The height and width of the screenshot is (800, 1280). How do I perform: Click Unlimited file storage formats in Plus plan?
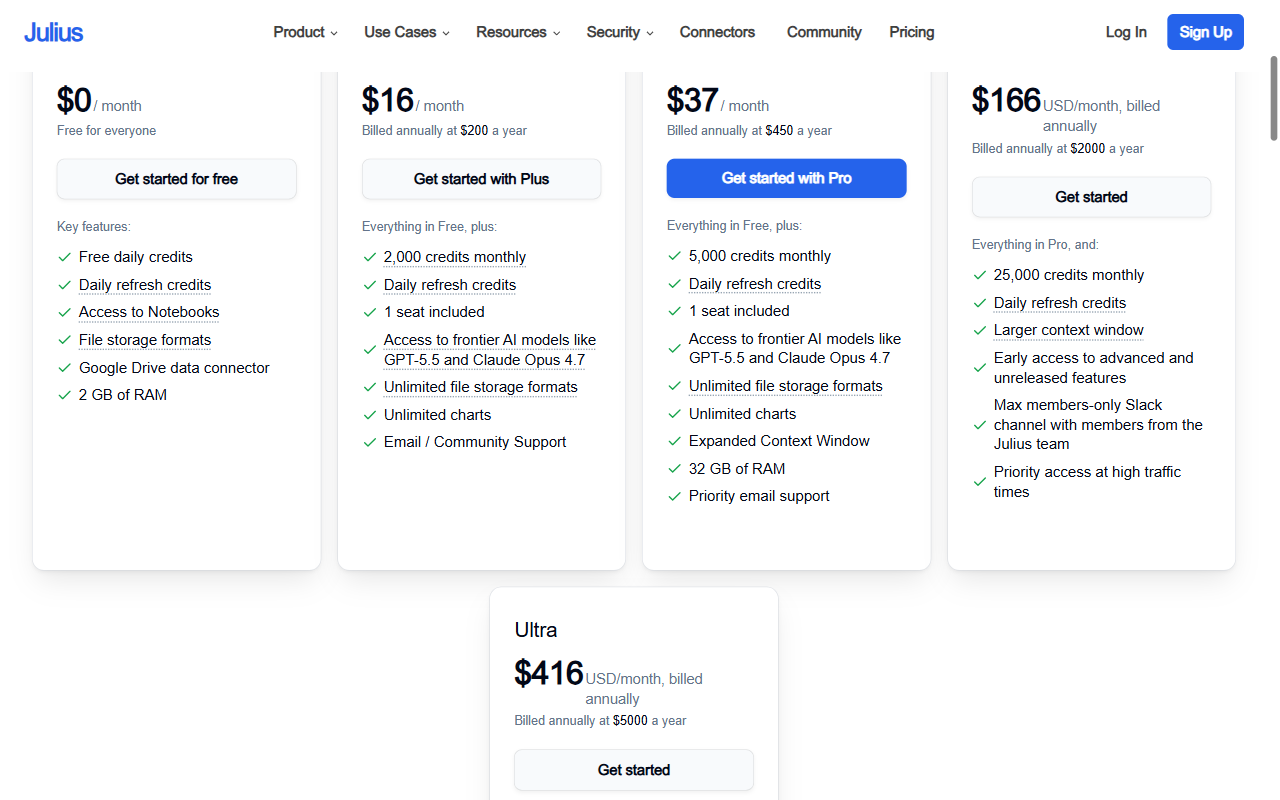pos(481,387)
